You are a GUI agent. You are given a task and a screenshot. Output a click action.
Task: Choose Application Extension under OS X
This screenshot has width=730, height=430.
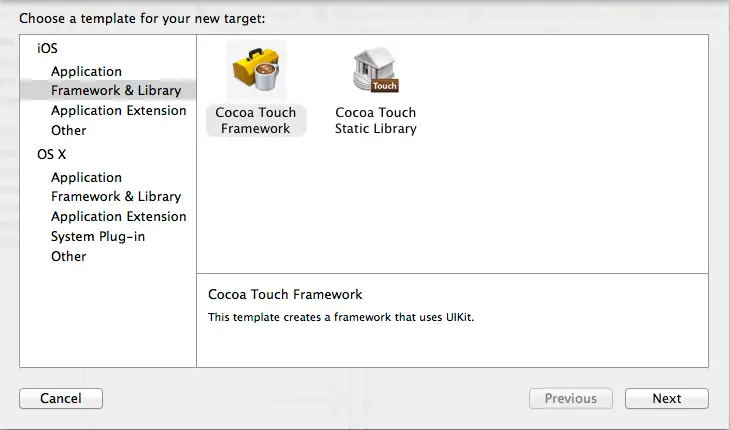118,216
